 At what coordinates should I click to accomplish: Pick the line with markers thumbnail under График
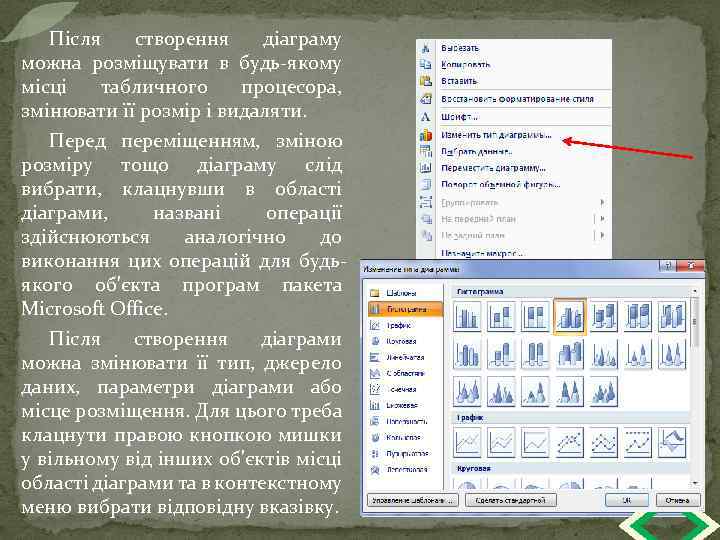[569, 442]
